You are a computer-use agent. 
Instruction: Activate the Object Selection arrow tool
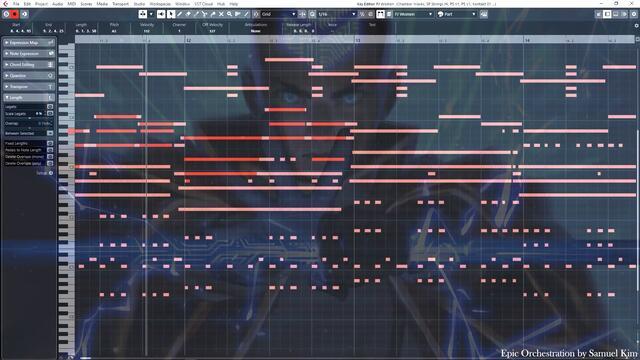(x=171, y=14)
